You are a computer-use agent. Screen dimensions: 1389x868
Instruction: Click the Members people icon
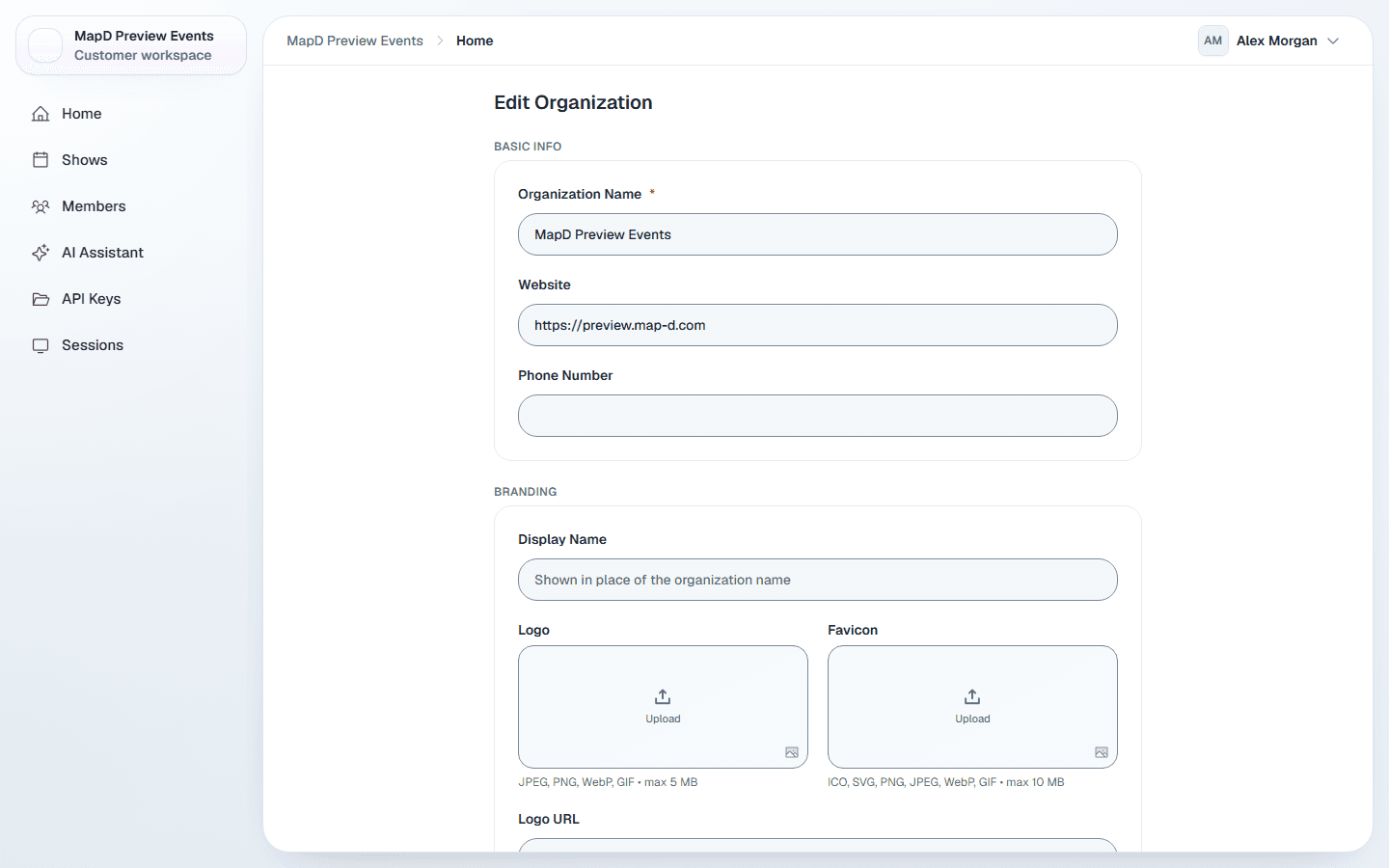(41, 206)
